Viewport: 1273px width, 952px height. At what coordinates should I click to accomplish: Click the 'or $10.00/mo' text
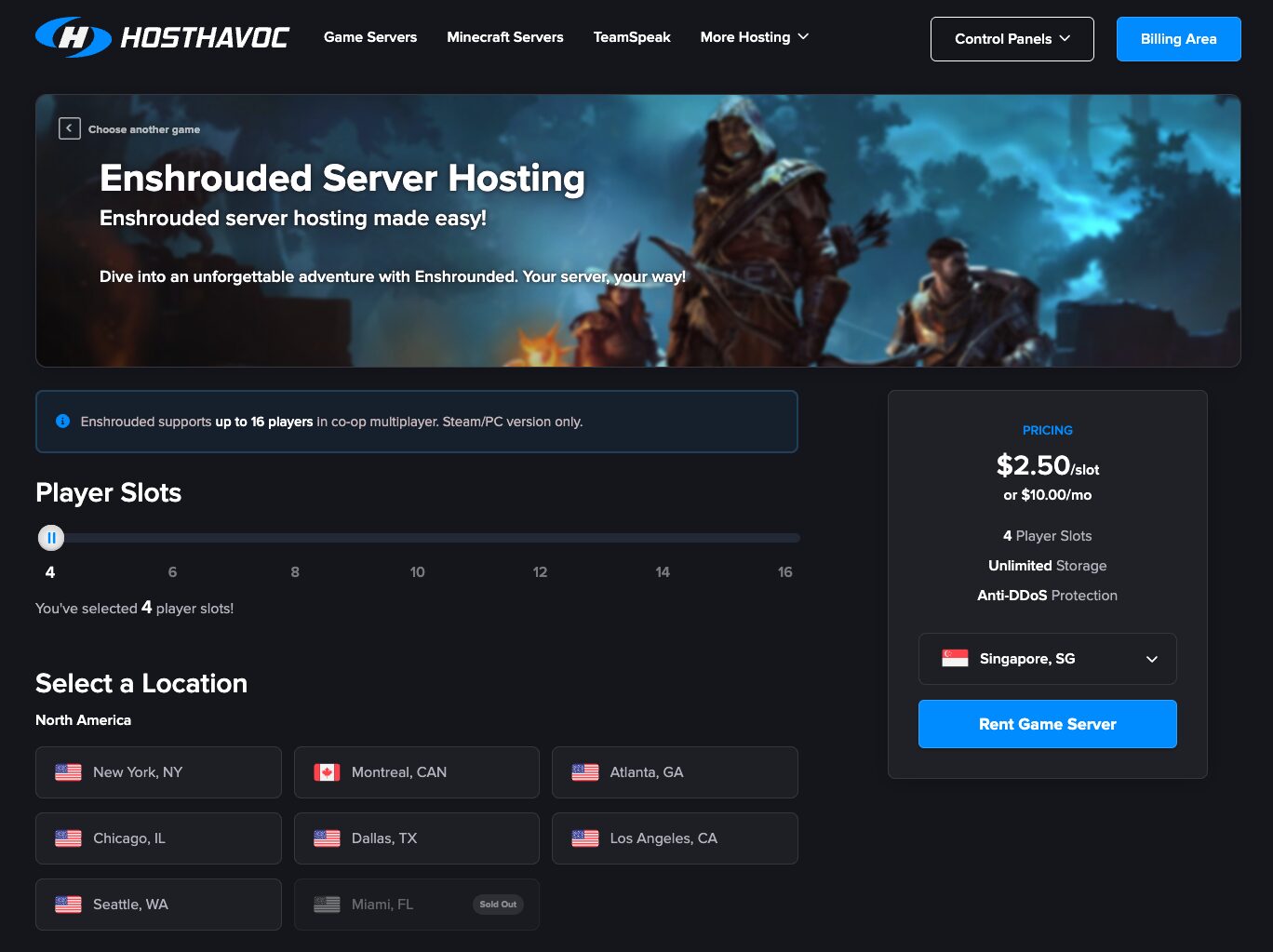point(1048,495)
